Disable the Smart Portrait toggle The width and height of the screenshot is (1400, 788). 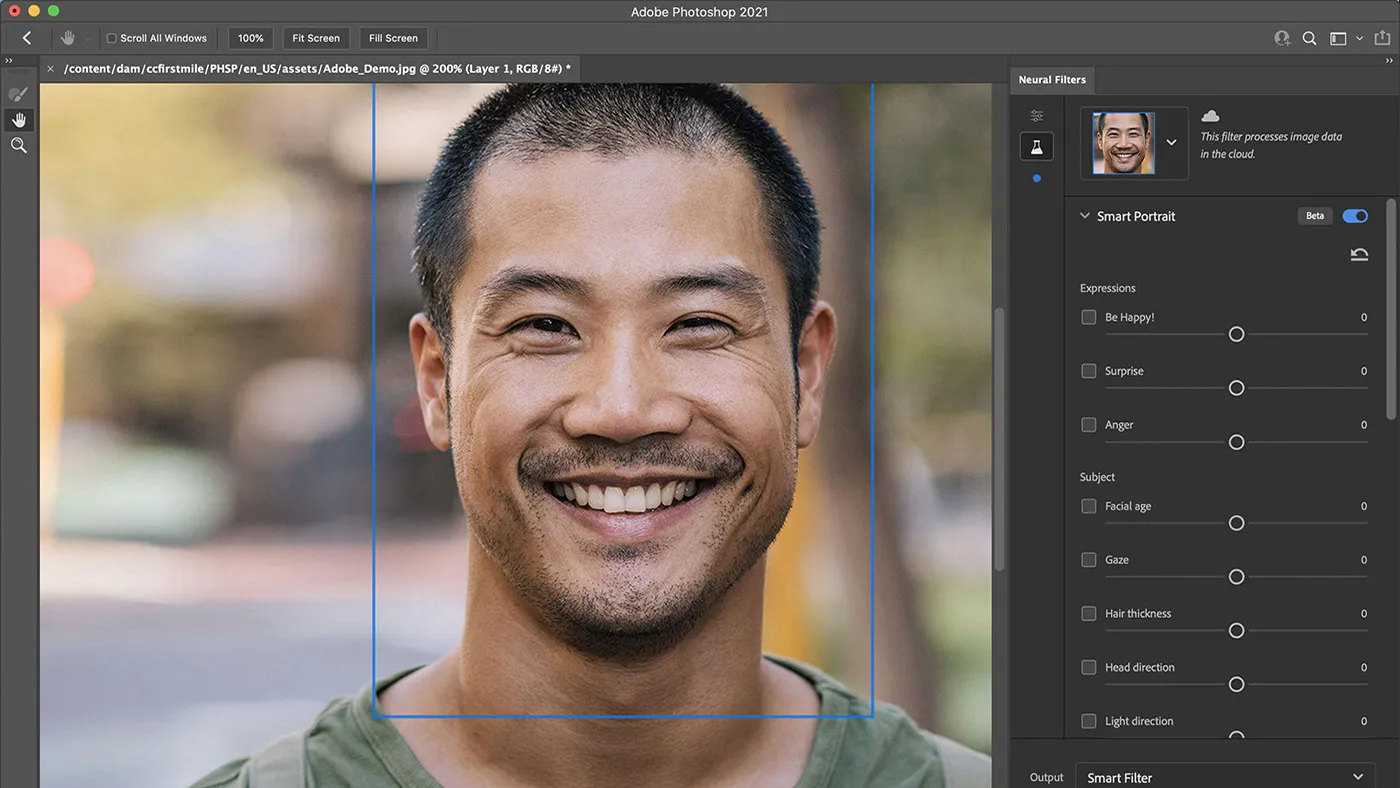pos(1355,216)
